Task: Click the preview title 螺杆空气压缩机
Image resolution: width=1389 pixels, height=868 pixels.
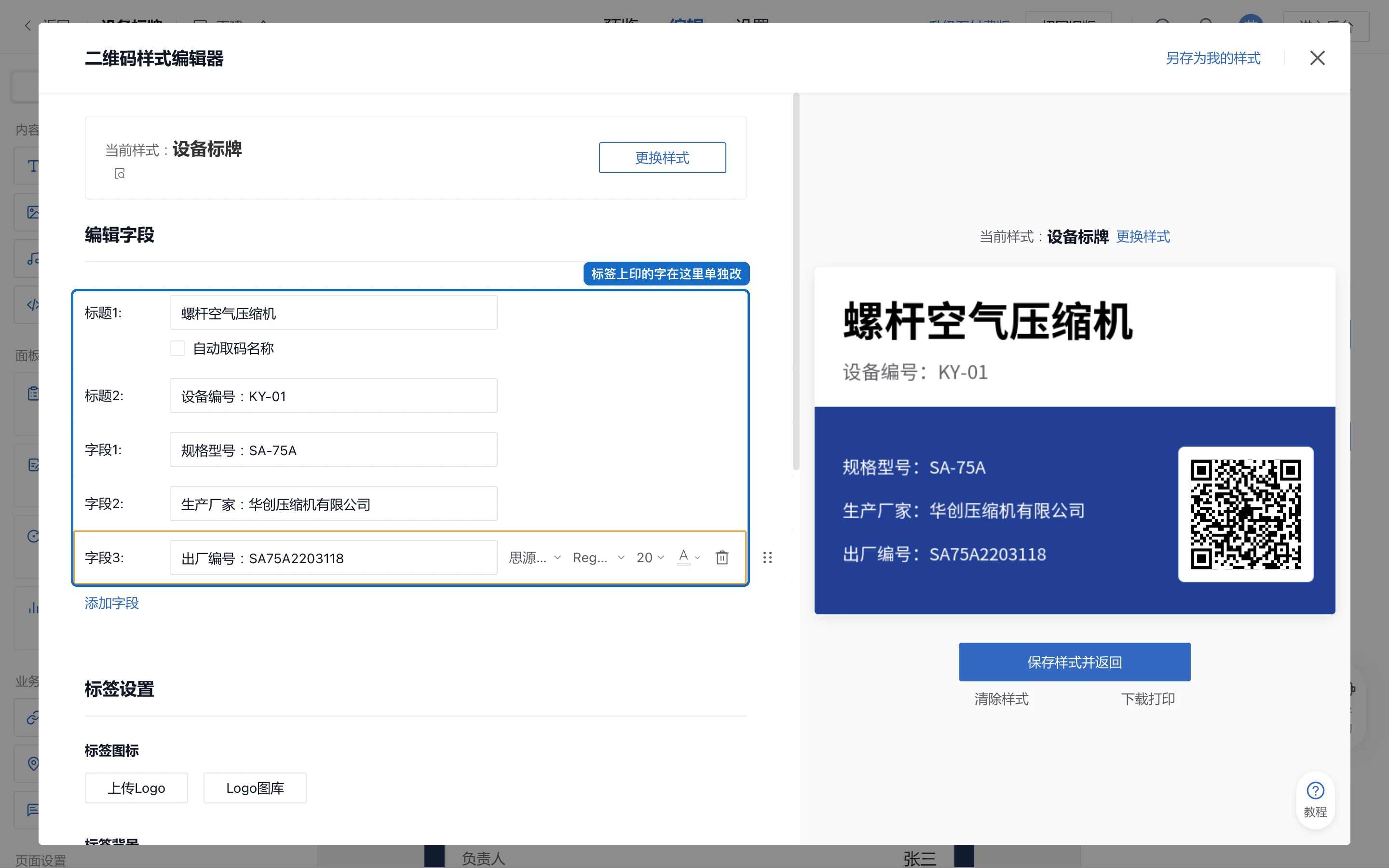Action: [x=988, y=322]
